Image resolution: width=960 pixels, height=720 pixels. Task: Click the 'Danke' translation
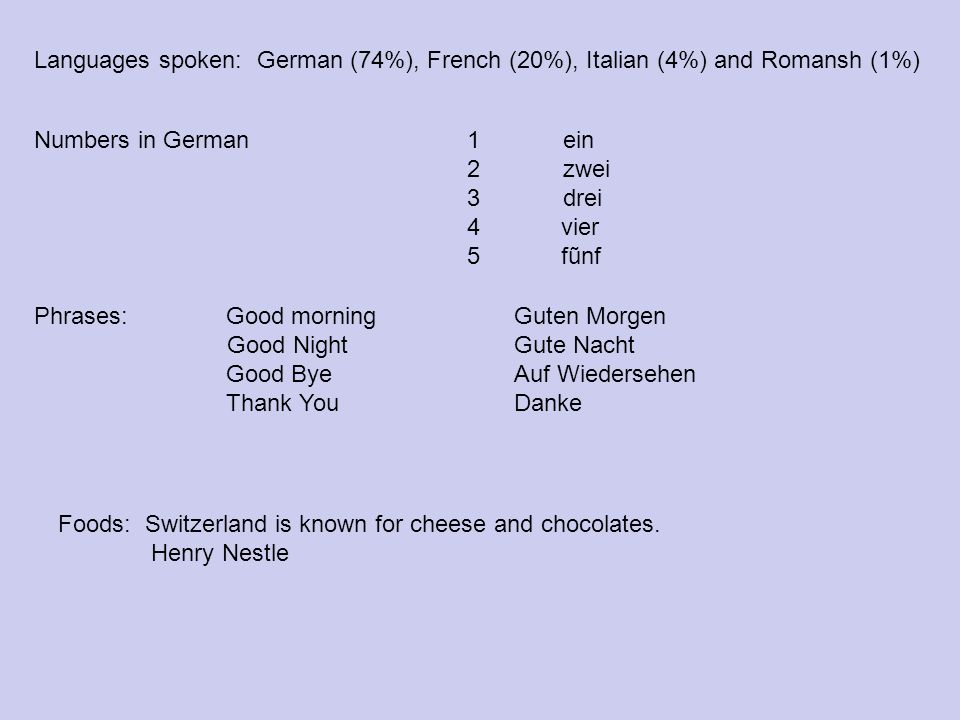click(548, 403)
